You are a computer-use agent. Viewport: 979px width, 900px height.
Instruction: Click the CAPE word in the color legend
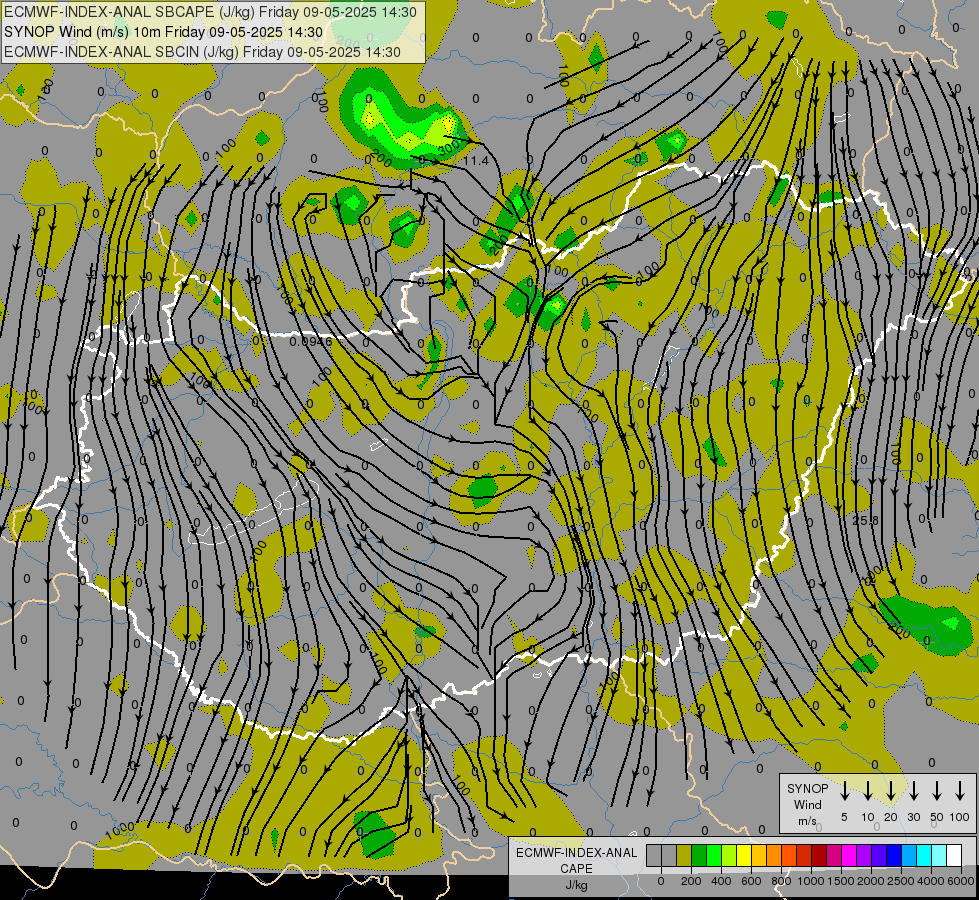(576, 869)
